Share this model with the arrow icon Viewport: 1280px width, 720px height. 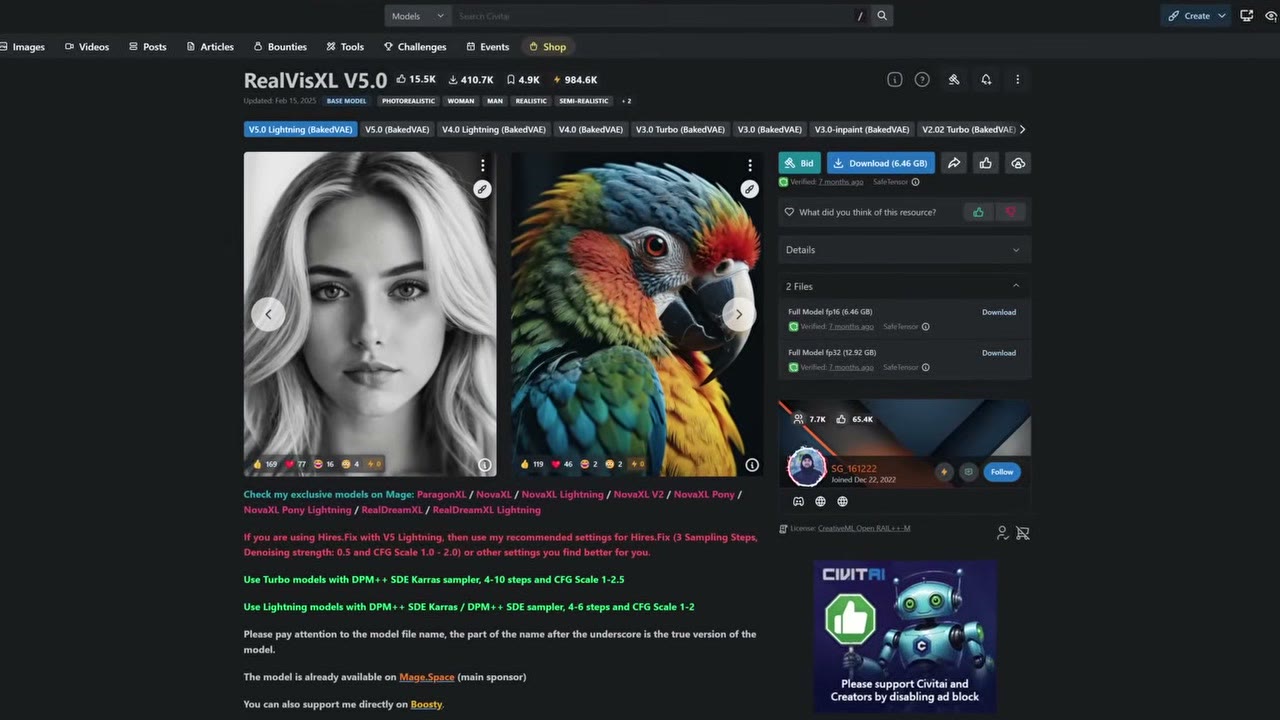pos(954,163)
